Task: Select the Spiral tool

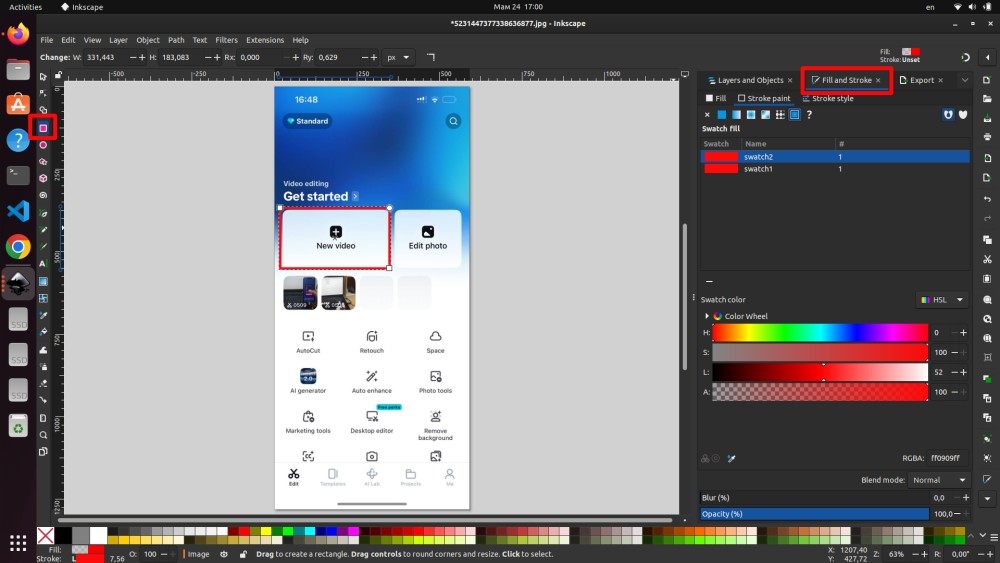Action: [43, 196]
